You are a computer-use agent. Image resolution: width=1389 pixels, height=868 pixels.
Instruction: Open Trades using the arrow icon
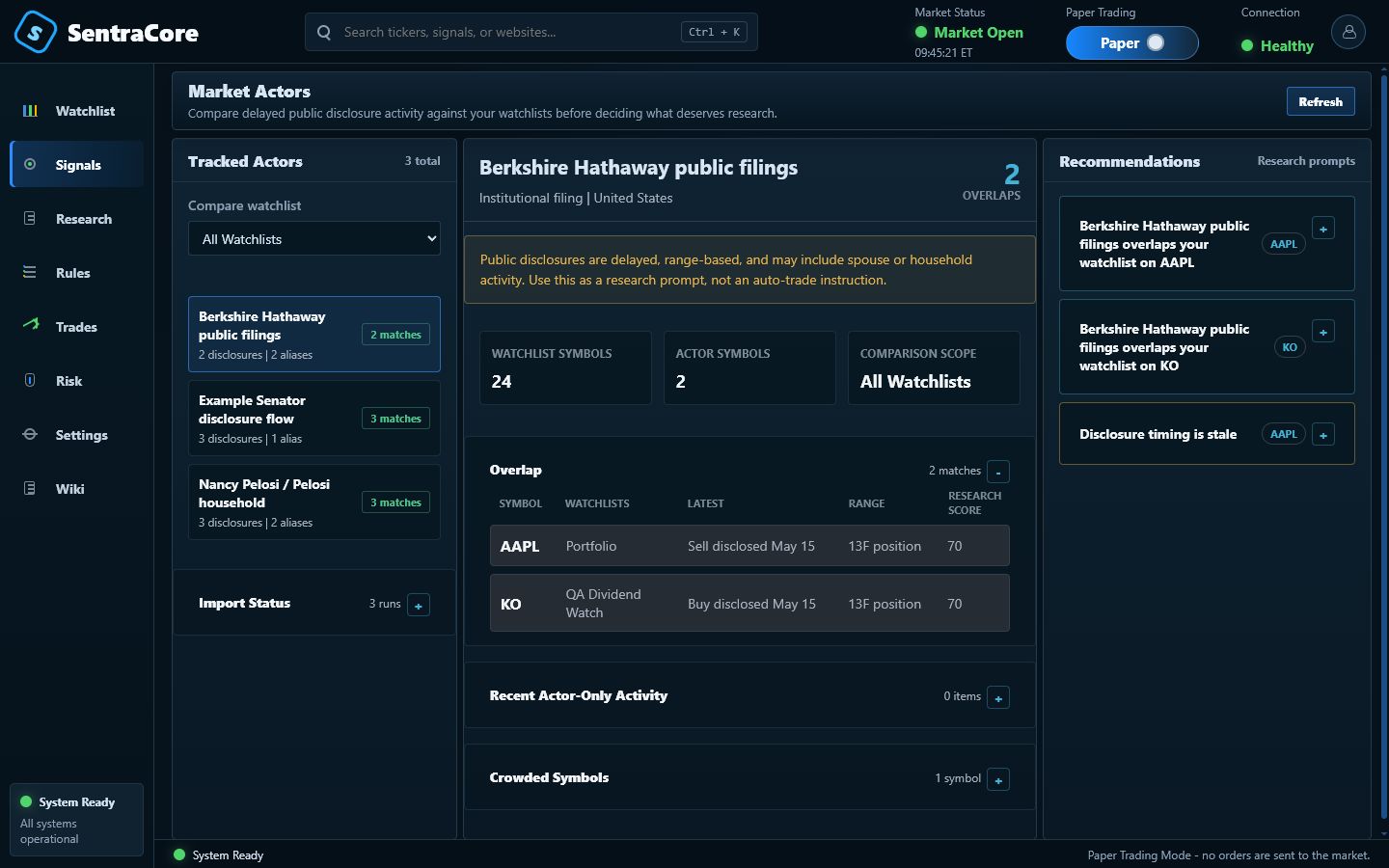tap(30, 325)
